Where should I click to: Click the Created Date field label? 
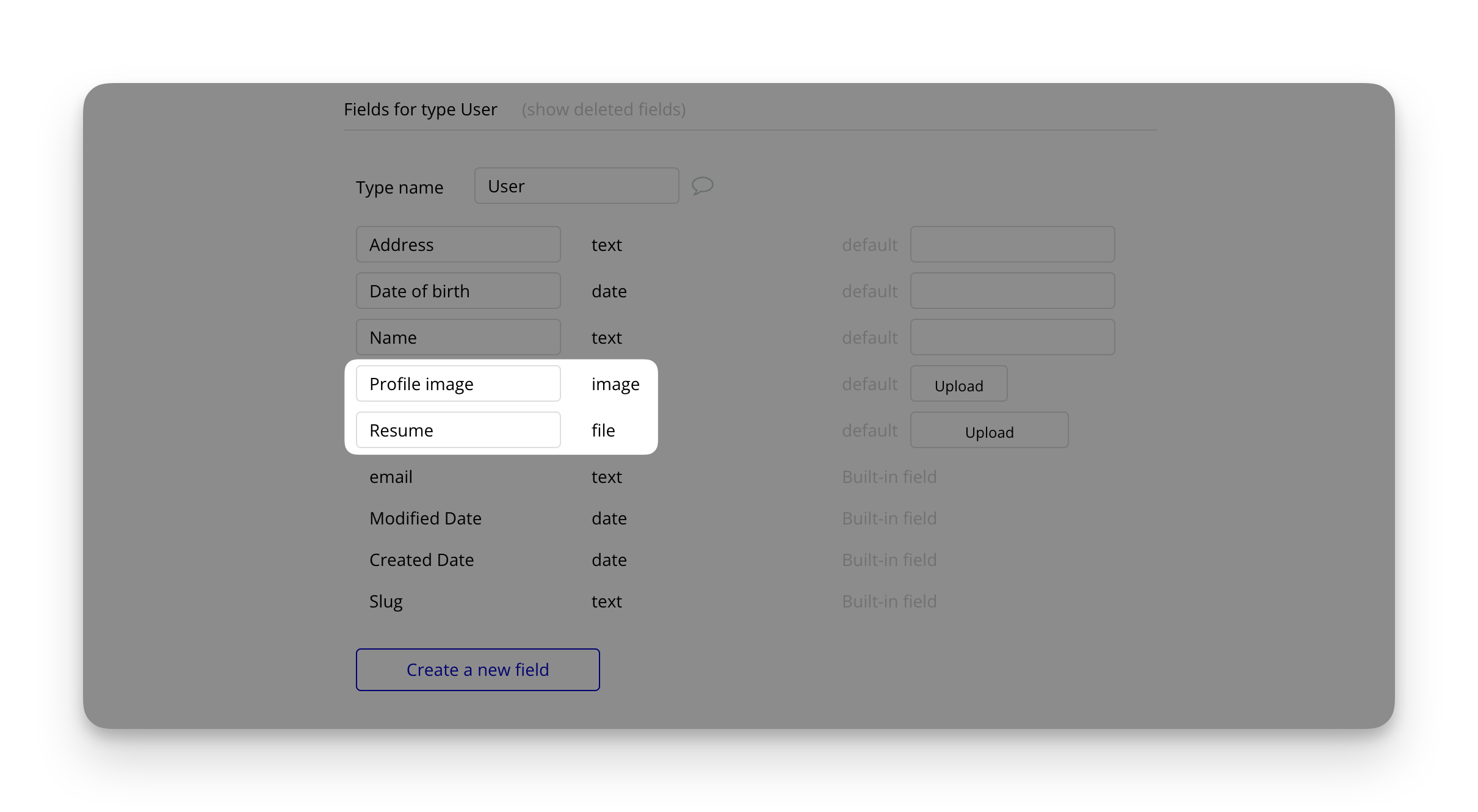tap(421, 560)
